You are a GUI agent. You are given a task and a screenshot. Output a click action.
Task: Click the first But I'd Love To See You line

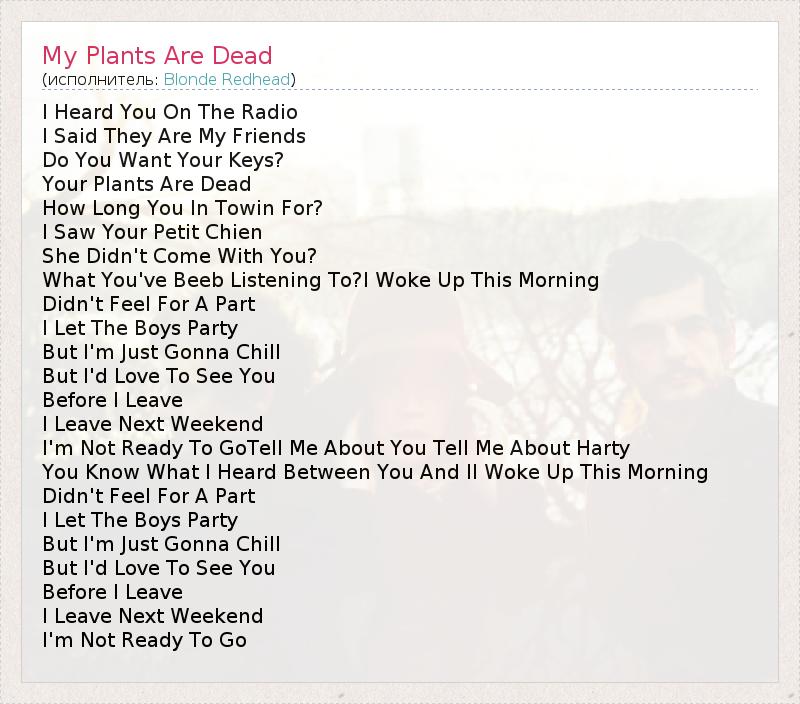[x=158, y=376]
